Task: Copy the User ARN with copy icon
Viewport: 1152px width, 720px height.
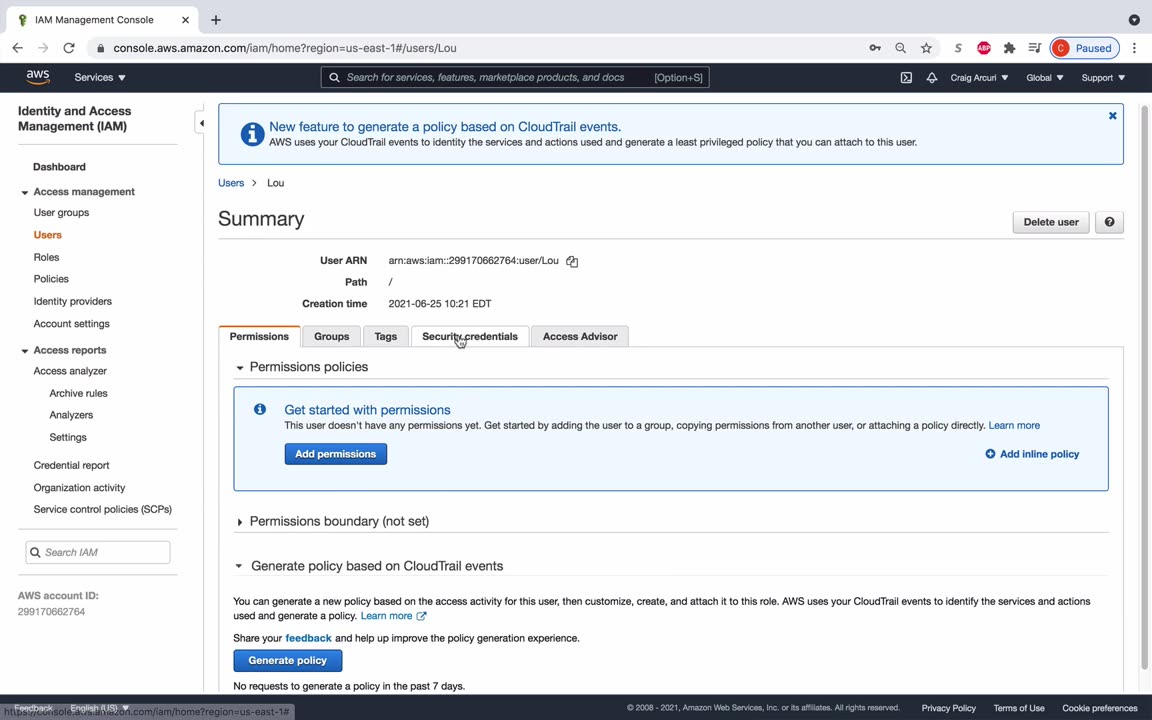Action: (x=572, y=261)
